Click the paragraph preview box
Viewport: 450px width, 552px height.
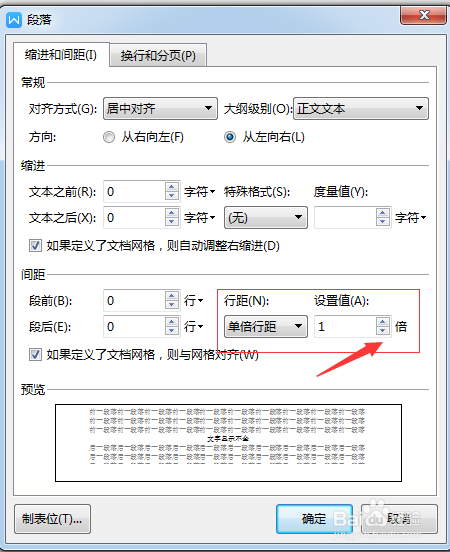click(228, 443)
